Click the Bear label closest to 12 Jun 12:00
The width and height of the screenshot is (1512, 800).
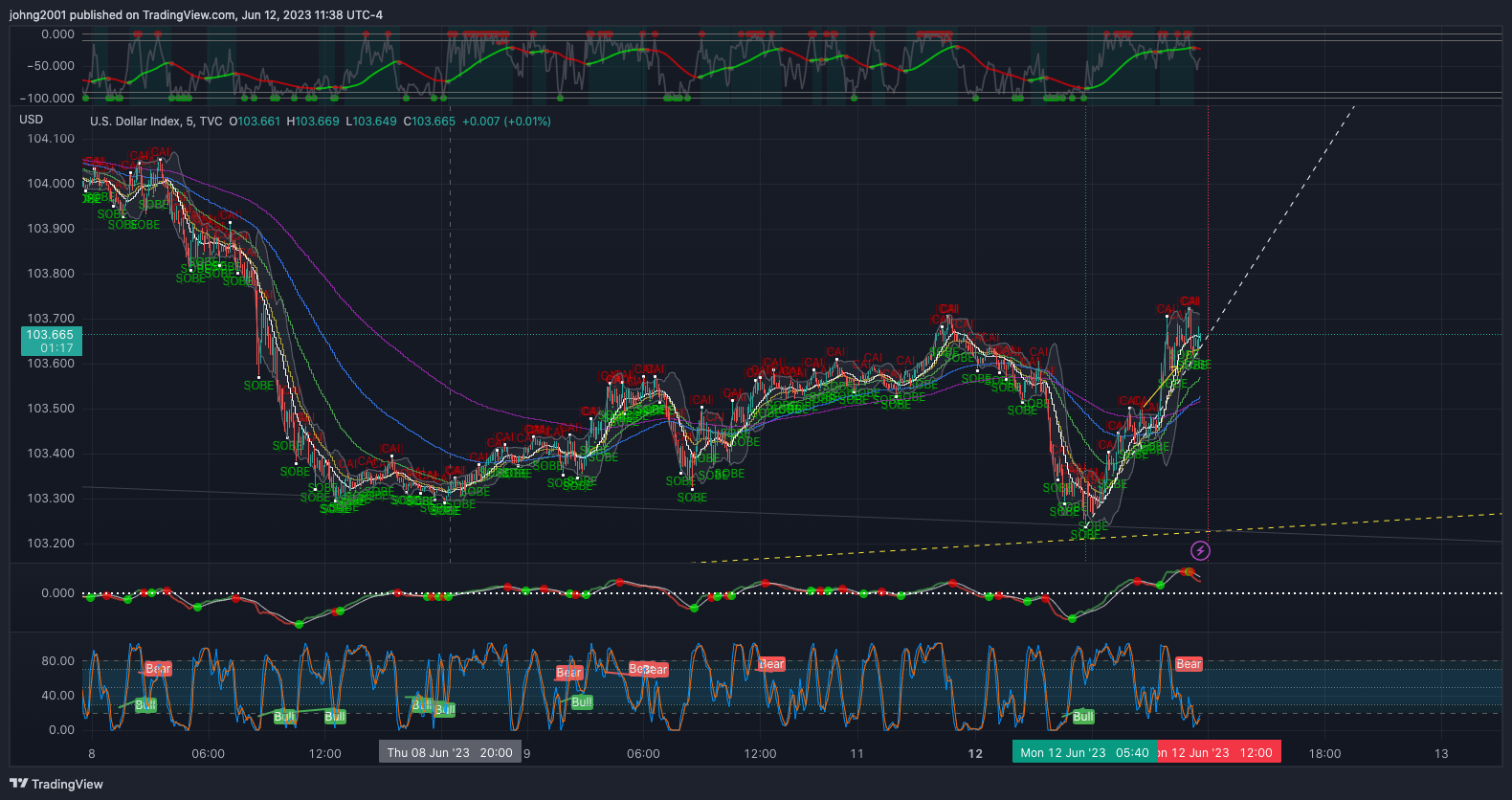pos(1189,664)
